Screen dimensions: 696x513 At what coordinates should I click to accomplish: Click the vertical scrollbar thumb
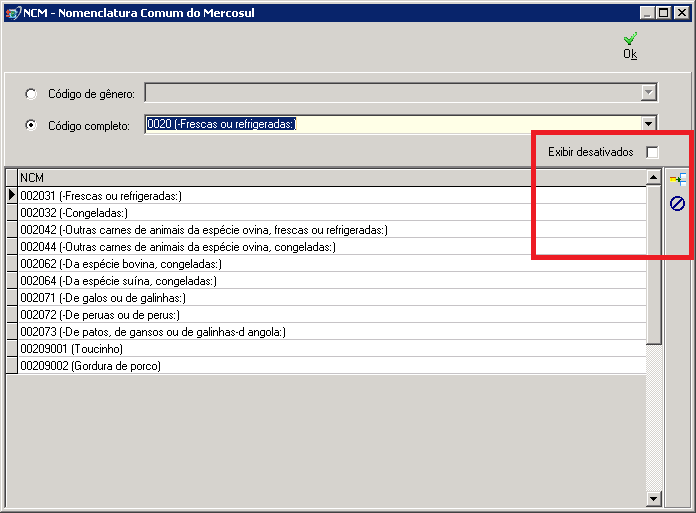point(653,265)
